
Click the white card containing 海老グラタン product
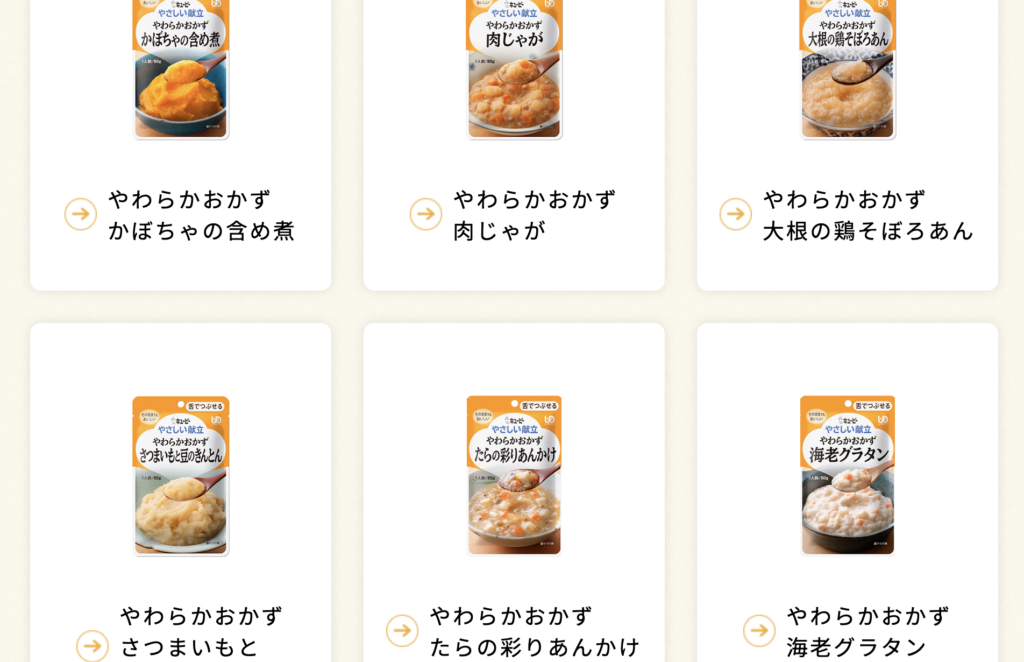coord(848,492)
